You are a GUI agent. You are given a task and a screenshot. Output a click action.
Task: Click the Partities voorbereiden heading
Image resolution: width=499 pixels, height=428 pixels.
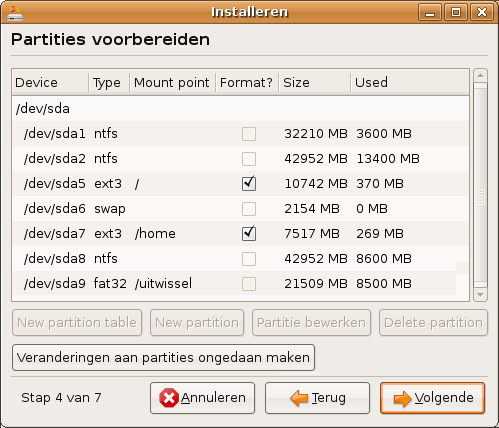click(110, 39)
